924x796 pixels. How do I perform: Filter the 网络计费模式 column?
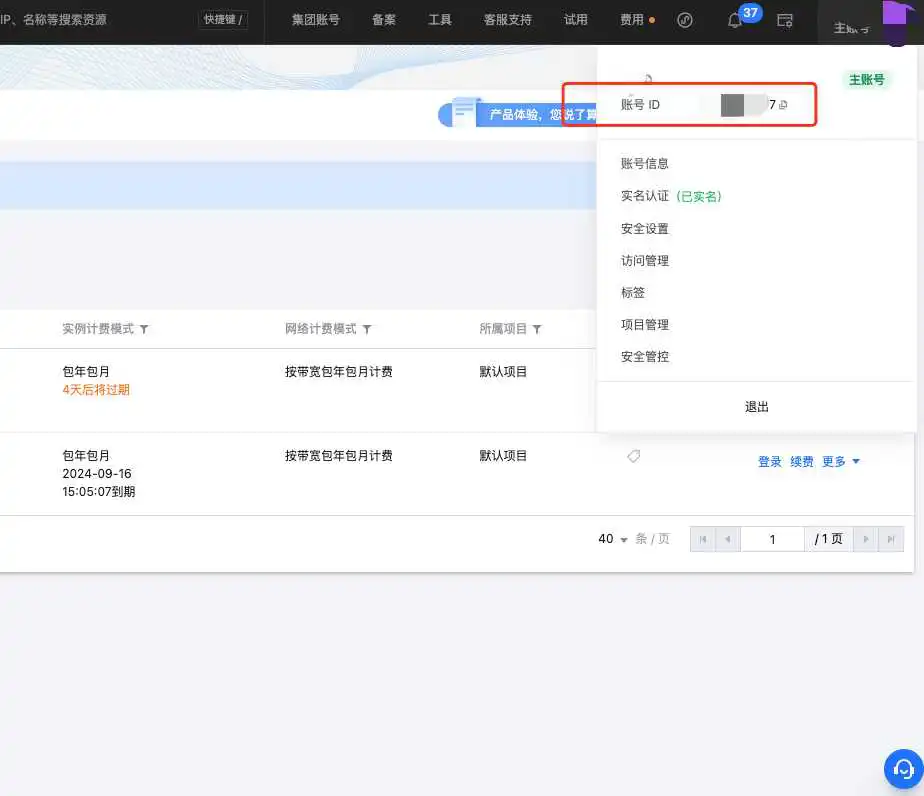coord(367,329)
